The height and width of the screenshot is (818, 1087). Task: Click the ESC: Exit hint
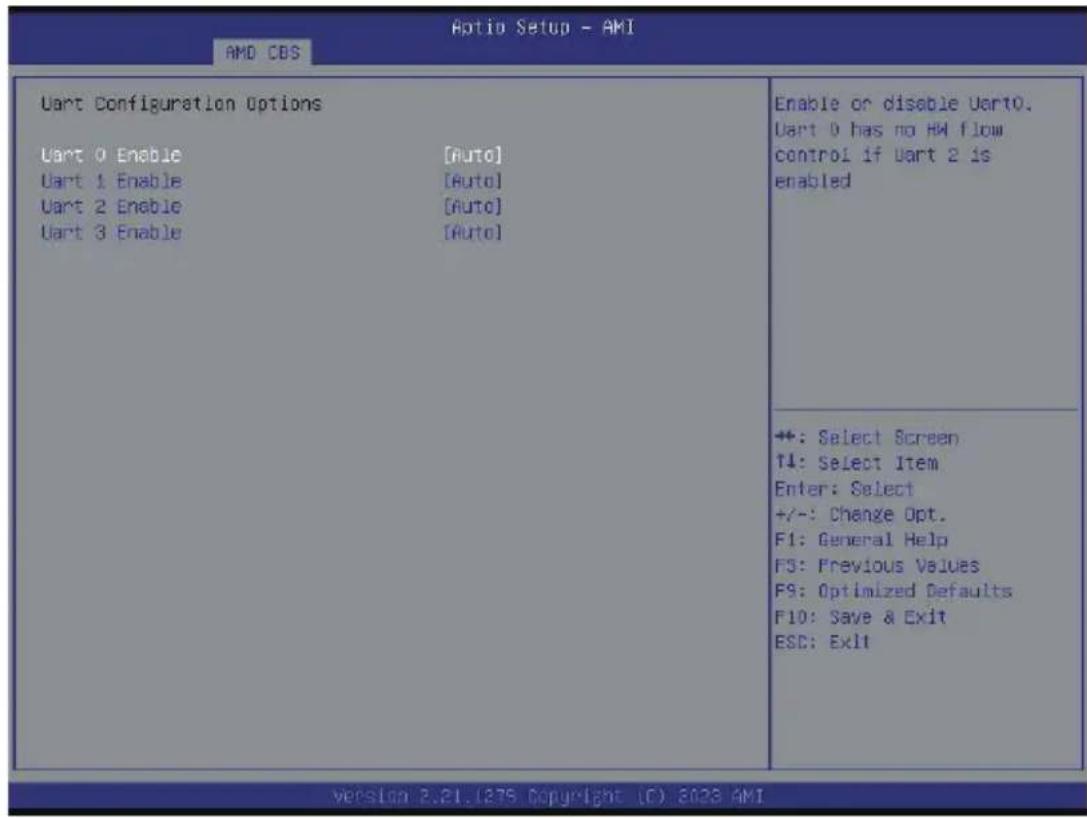tap(822, 642)
